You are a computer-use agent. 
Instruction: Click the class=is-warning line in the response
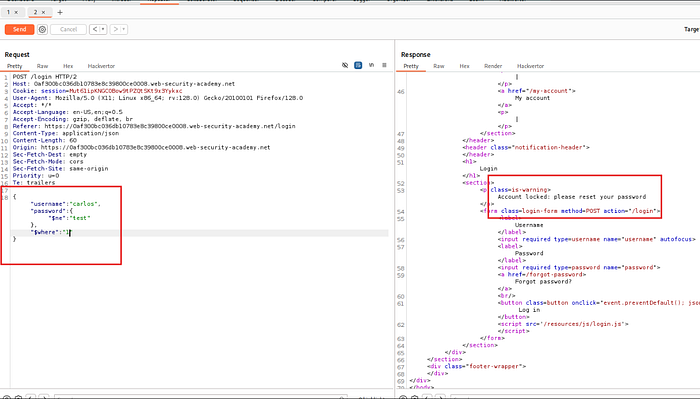pyautogui.click(x=516, y=190)
